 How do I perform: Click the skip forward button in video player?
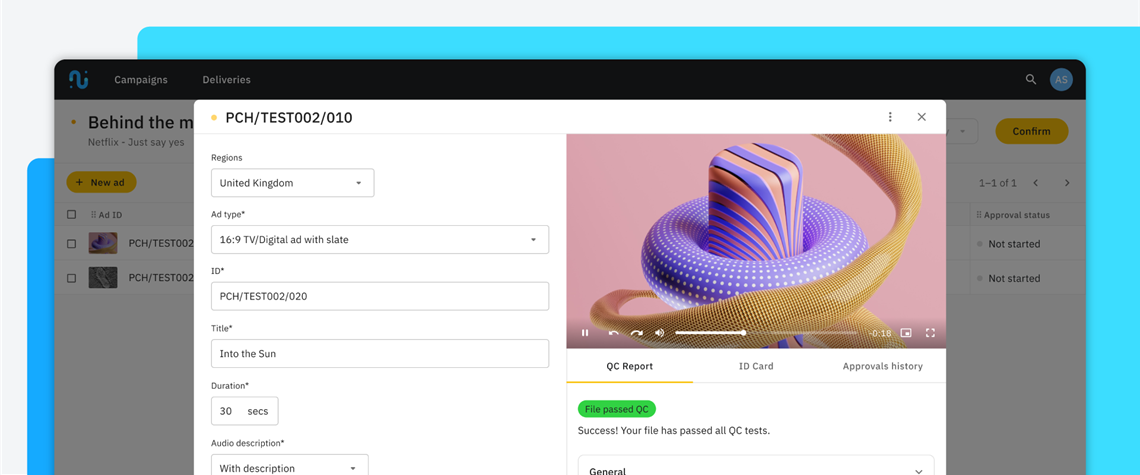636,333
